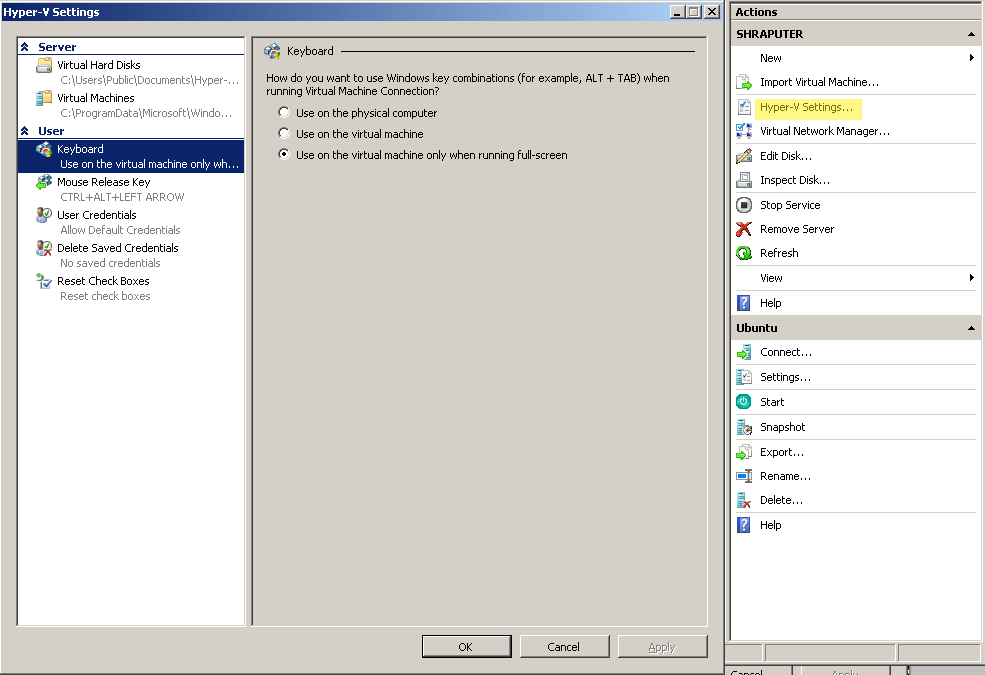Select Virtual Hard Disks tree item
The height and width of the screenshot is (675, 985).
[x=131, y=72]
